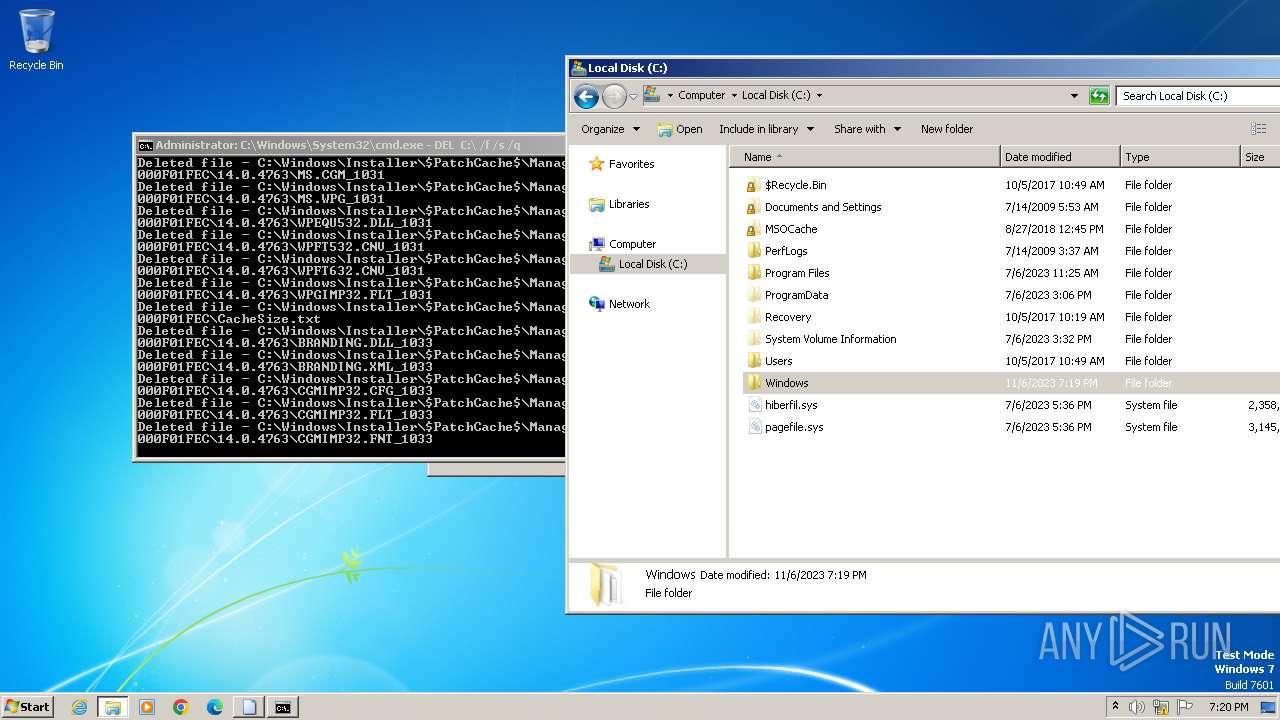Screen dimensions: 1280x720
Task: Click Local Disk (C:) in address breadcrumb
Action: pos(776,96)
